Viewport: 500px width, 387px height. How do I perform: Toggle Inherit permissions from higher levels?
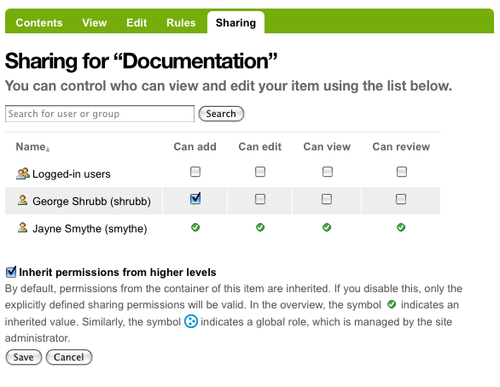(11, 272)
